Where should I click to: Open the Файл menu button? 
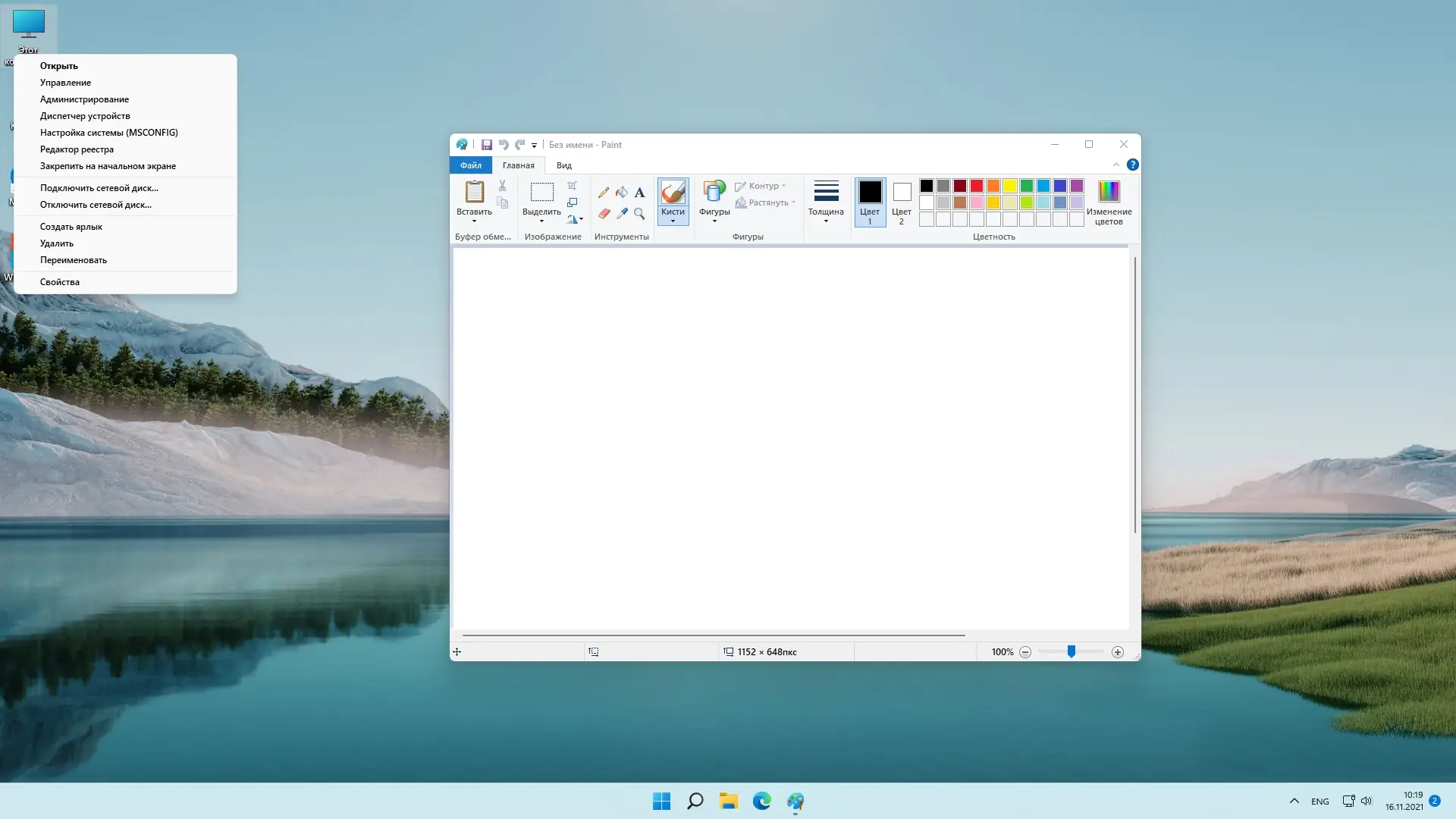click(x=470, y=165)
